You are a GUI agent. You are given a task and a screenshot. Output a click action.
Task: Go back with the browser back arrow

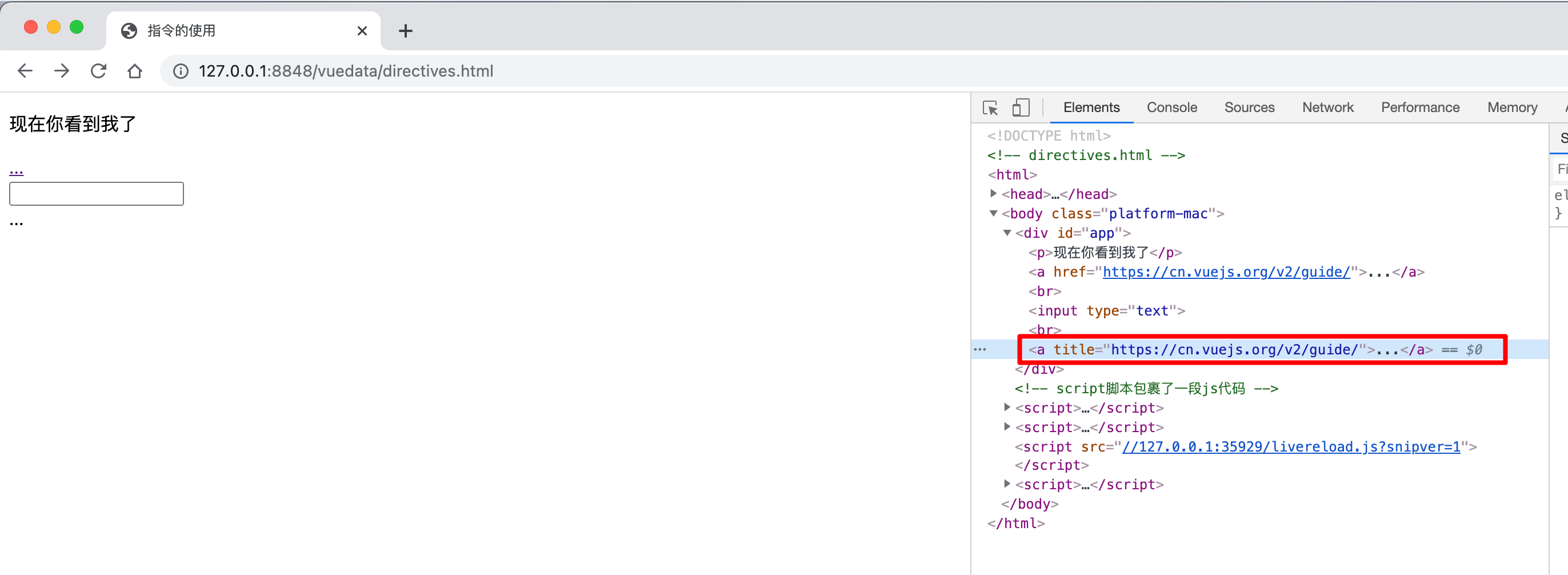[25, 71]
